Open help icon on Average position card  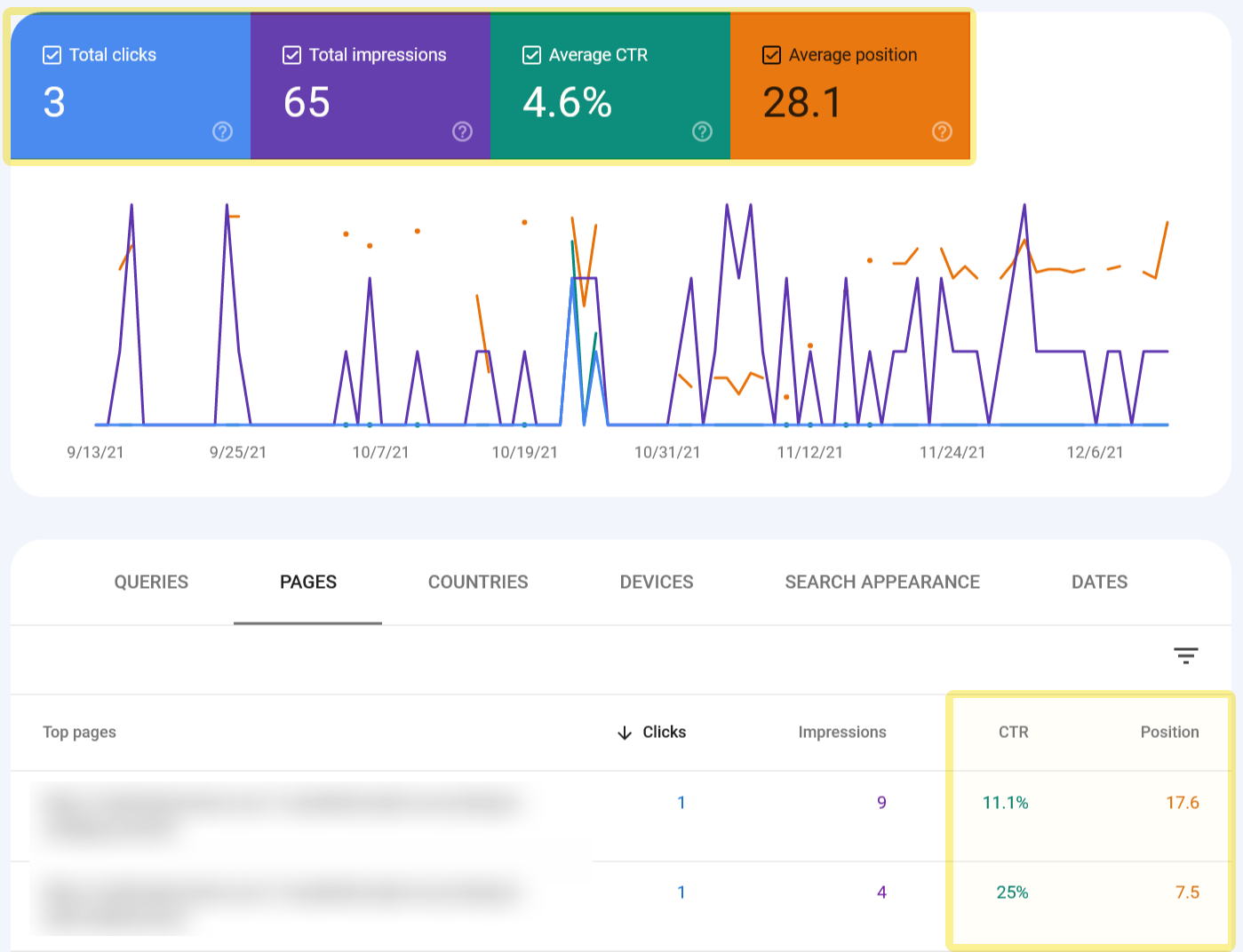click(x=942, y=131)
